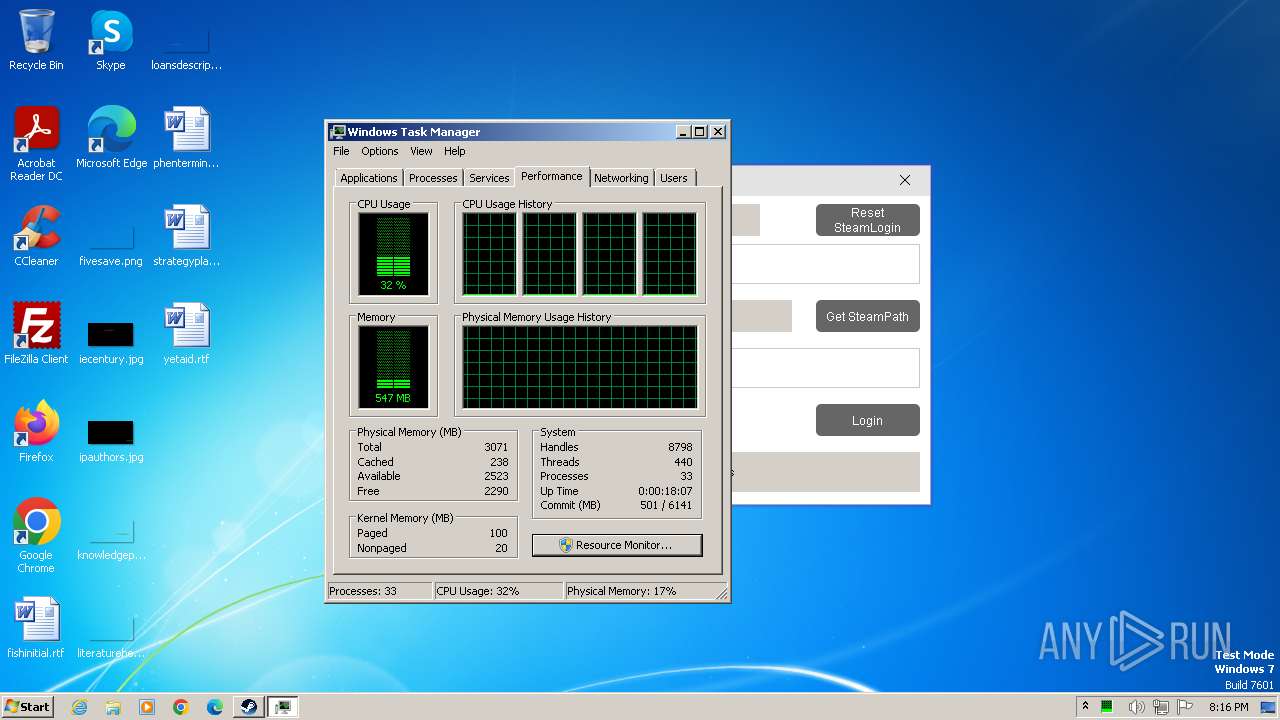Click the Physical Memory Usage History graph

pyautogui.click(x=579, y=367)
